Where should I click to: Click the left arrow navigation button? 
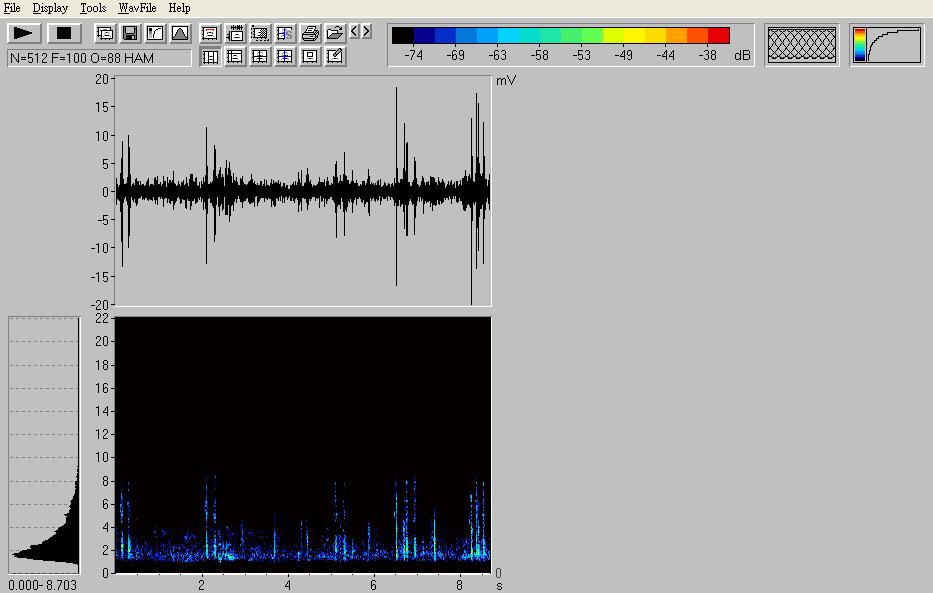point(355,32)
